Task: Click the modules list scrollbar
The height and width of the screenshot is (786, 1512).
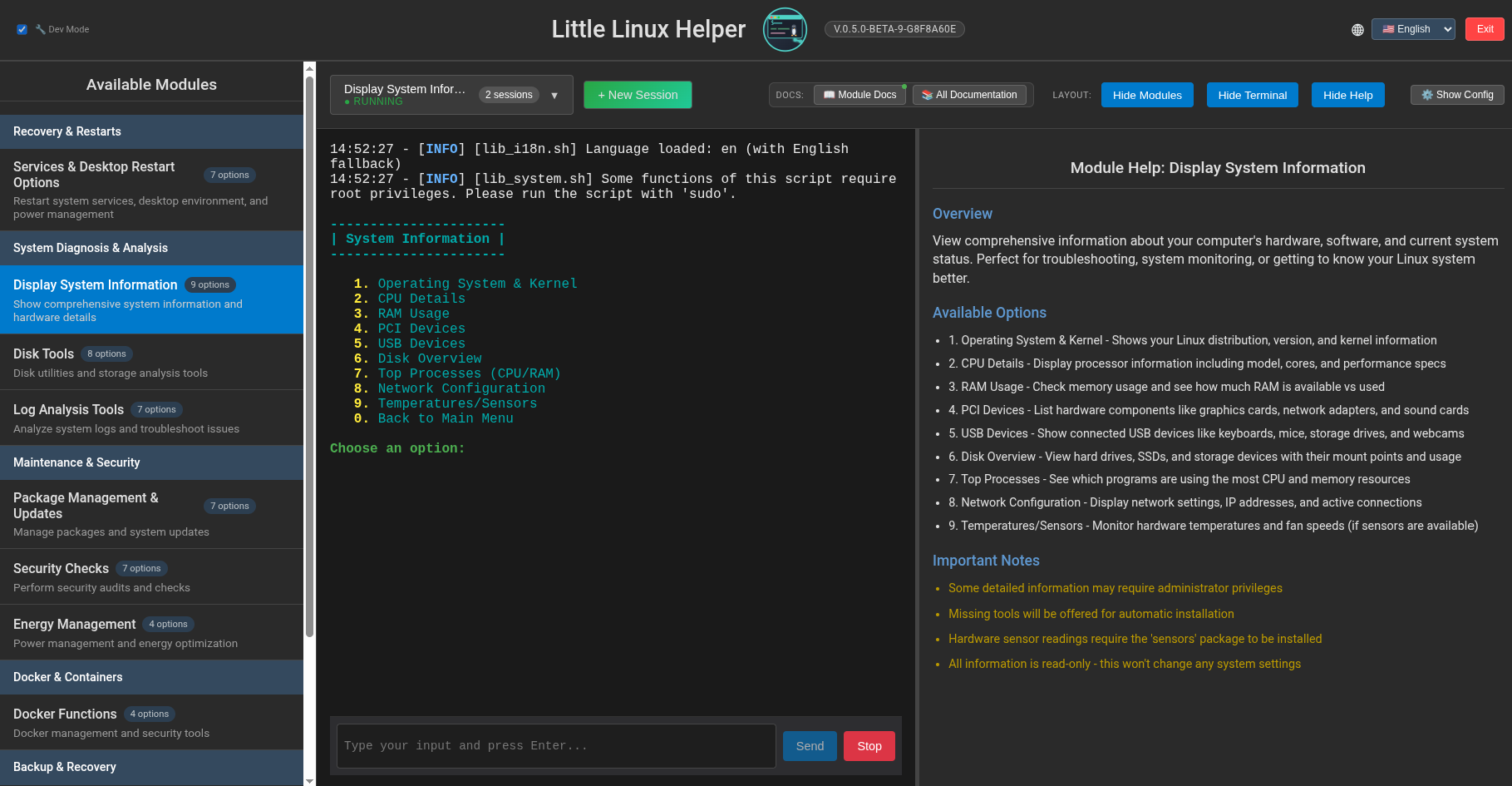Action: 309,356
